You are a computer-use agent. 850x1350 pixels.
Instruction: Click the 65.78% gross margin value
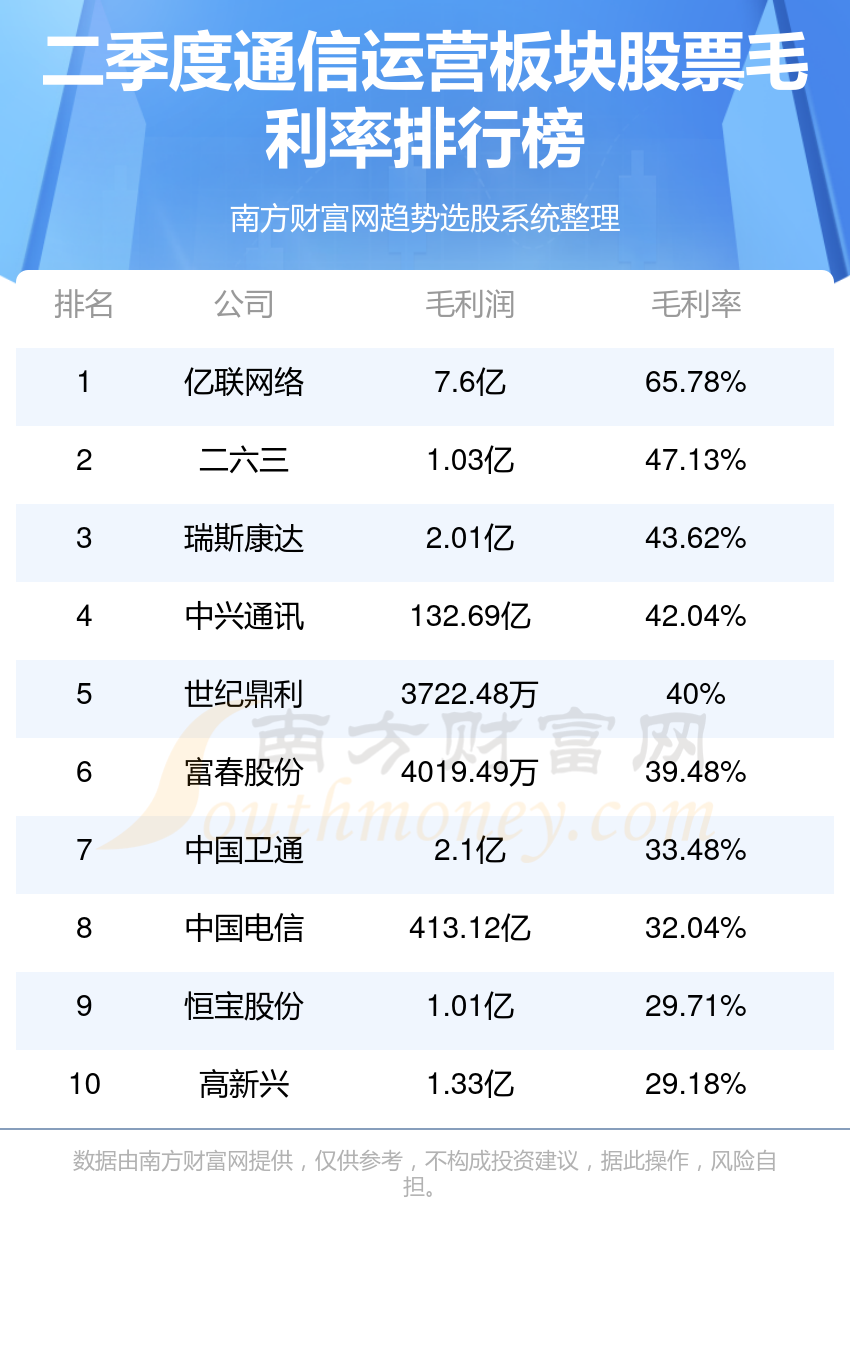pyautogui.click(x=696, y=382)
